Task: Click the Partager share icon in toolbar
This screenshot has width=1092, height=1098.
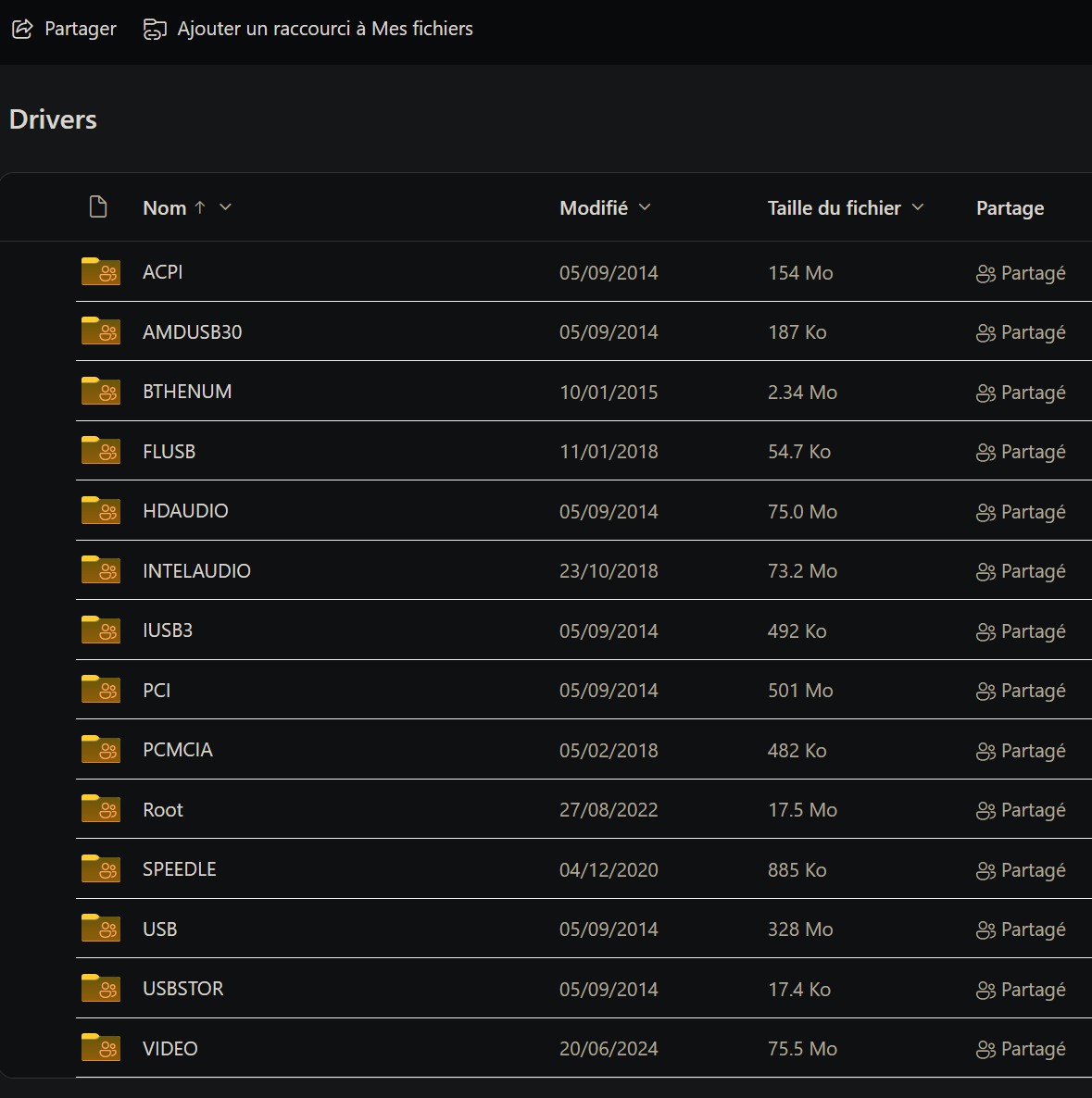Action: pyautogui.click(x=22, y=30)
